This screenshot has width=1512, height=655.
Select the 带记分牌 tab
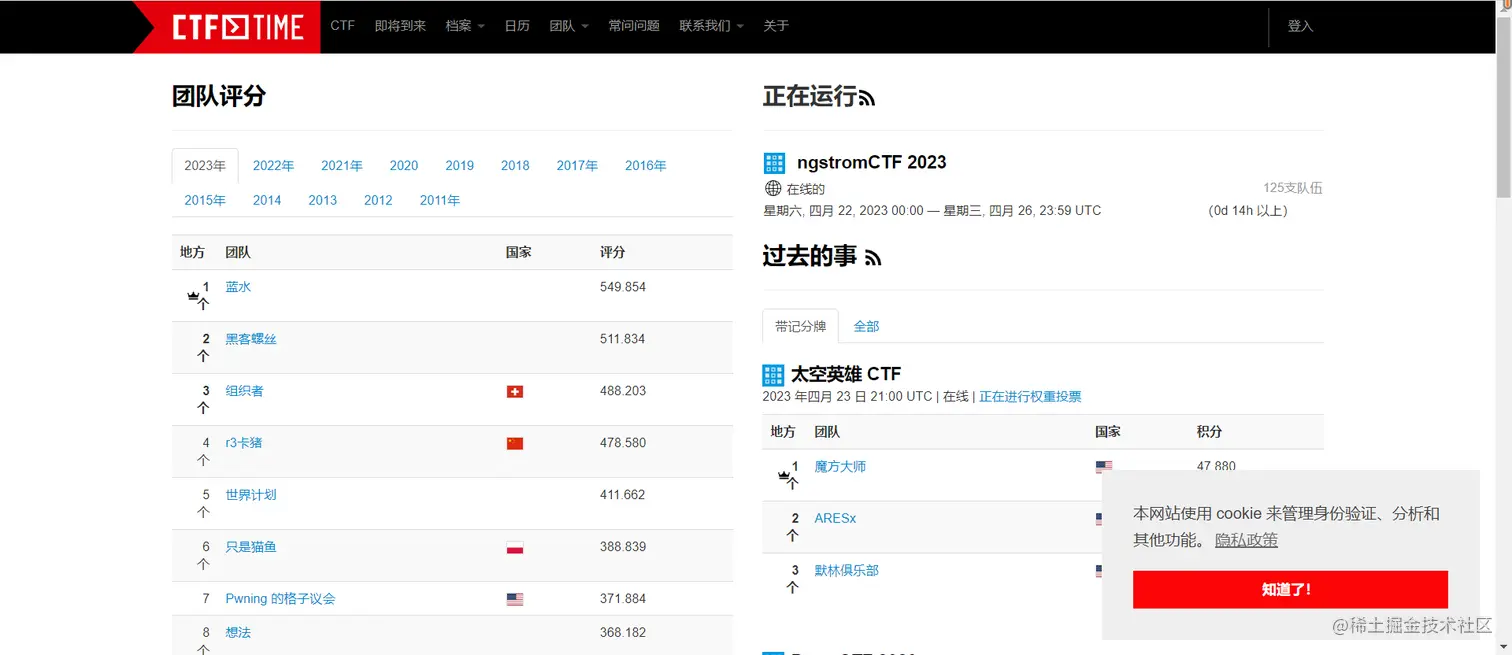click(801, 326)
